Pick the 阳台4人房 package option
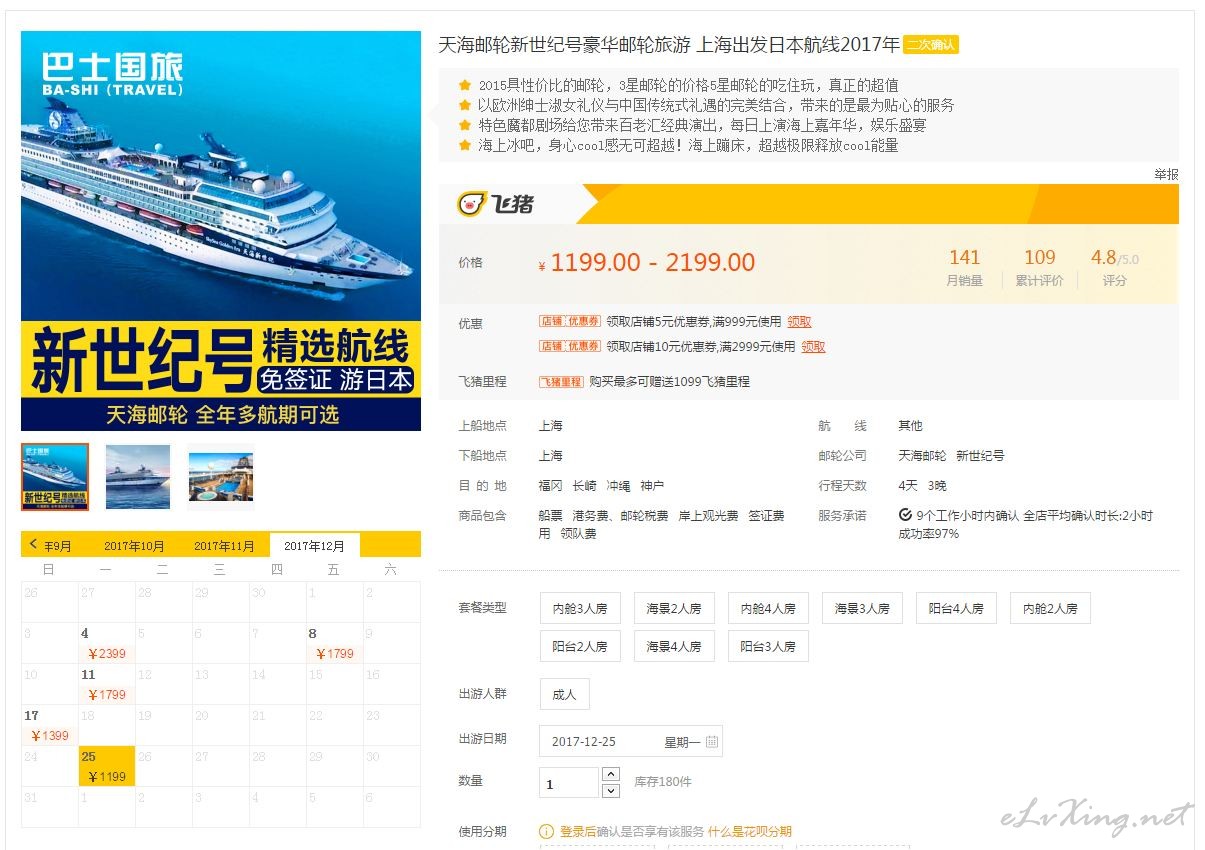This screenshot has height=850, width=1205. [x=956, y=608]
